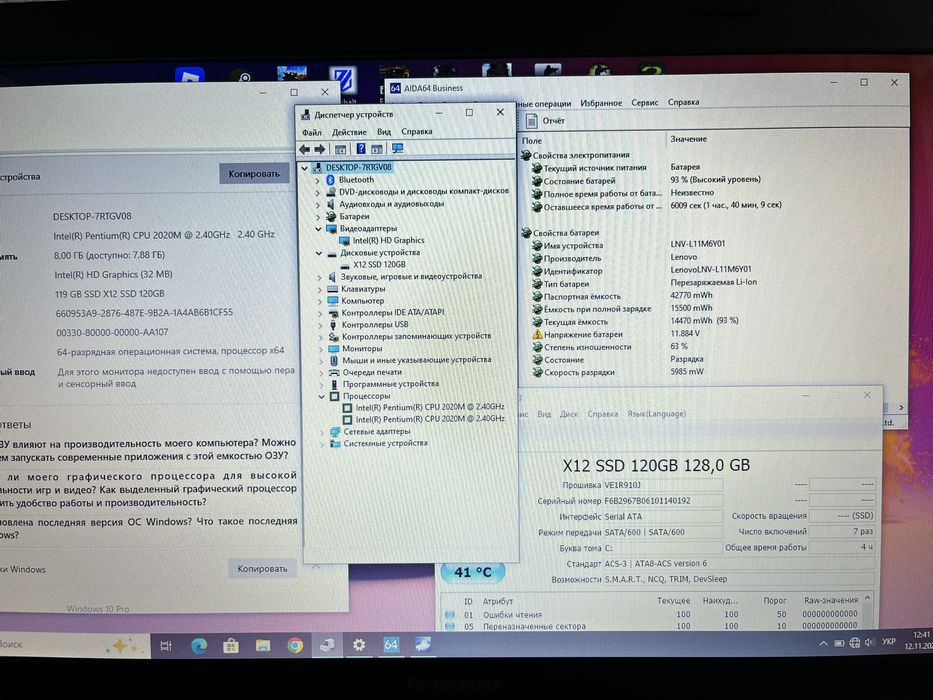
Task: Click the disk info app icon on the taskbar
Action: point(423,645)
